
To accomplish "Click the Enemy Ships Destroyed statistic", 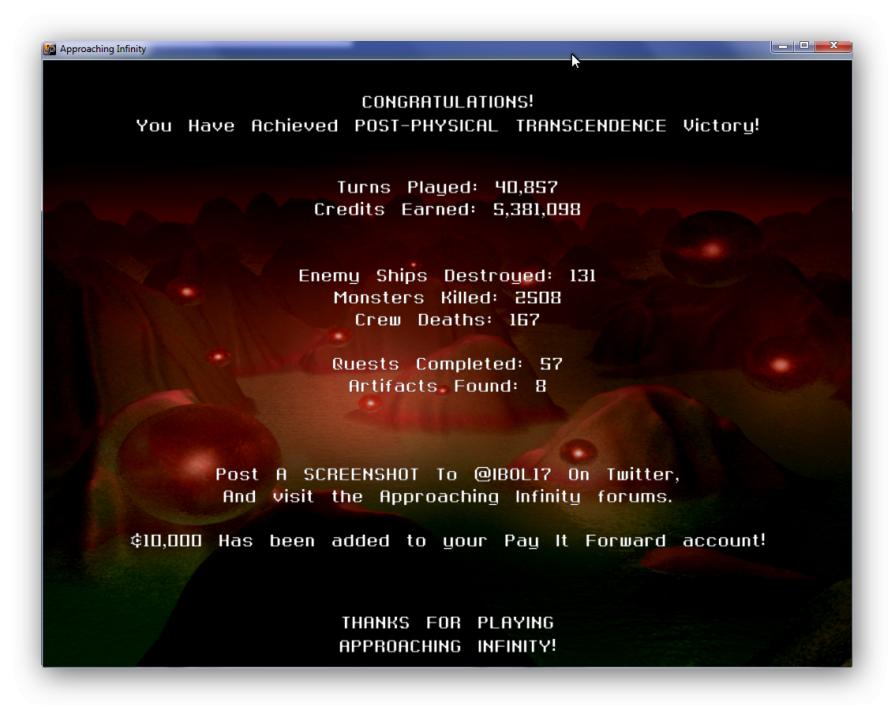I will click(447, 275).
